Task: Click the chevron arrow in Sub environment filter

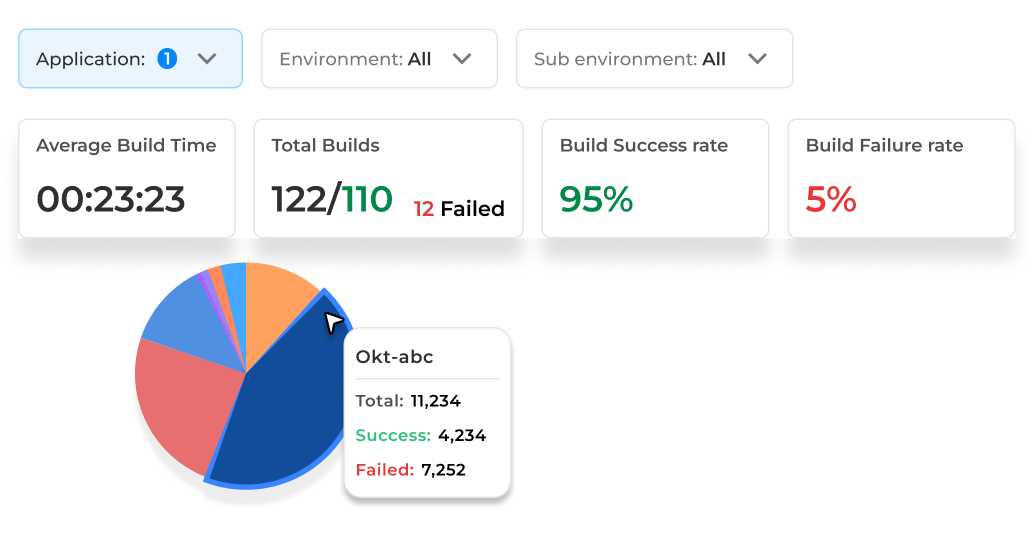Action: (x=758, y=59)
